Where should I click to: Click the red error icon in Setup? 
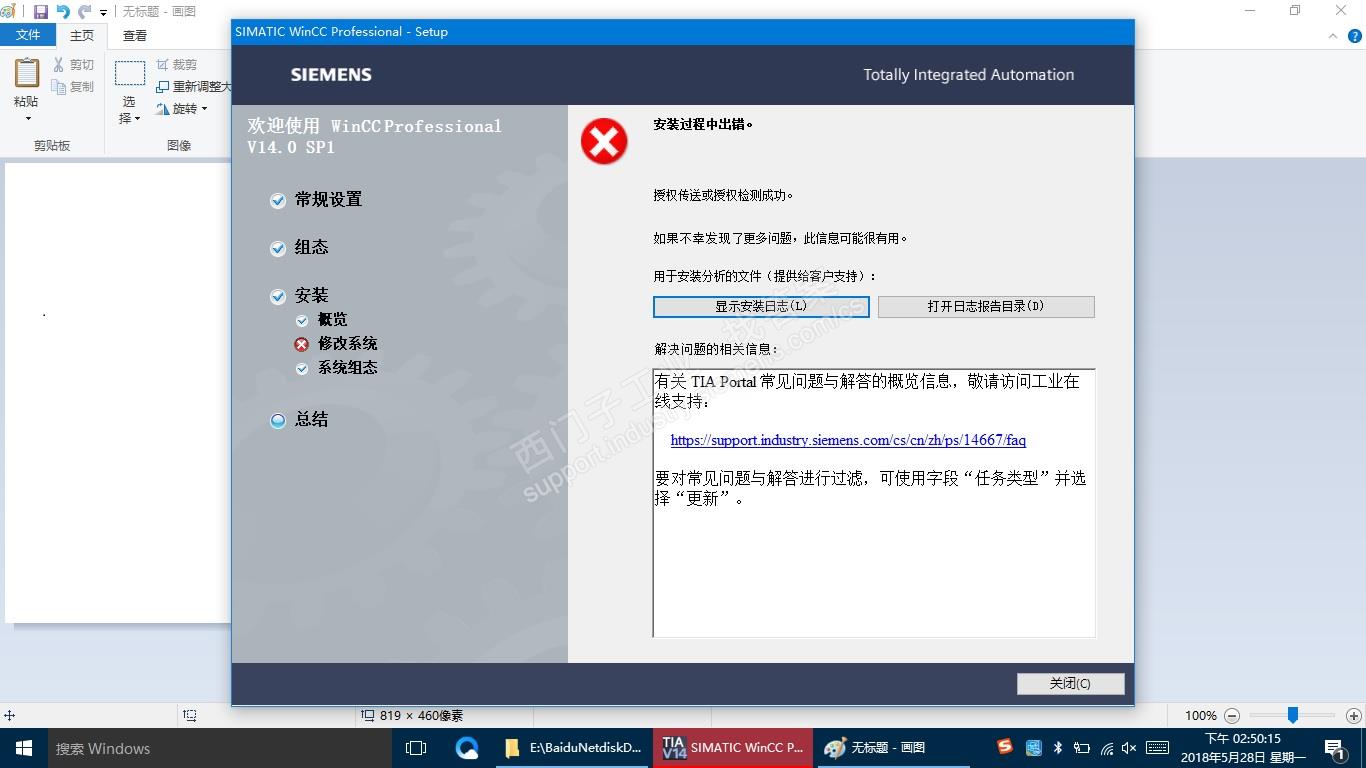[x=604, y=141]
